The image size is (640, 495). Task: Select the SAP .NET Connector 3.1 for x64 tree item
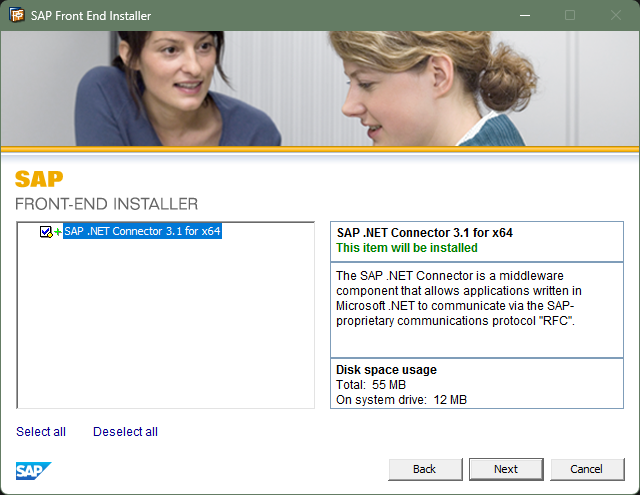[x=142, y=231]
